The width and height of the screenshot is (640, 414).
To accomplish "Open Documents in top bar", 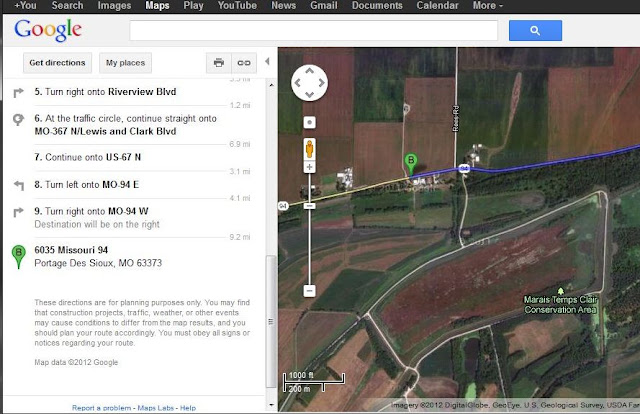I will pos(377,5).
